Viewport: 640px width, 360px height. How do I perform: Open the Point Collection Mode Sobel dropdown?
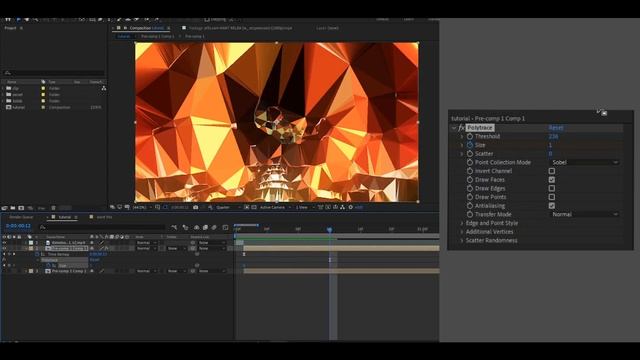tap(584, 162)
